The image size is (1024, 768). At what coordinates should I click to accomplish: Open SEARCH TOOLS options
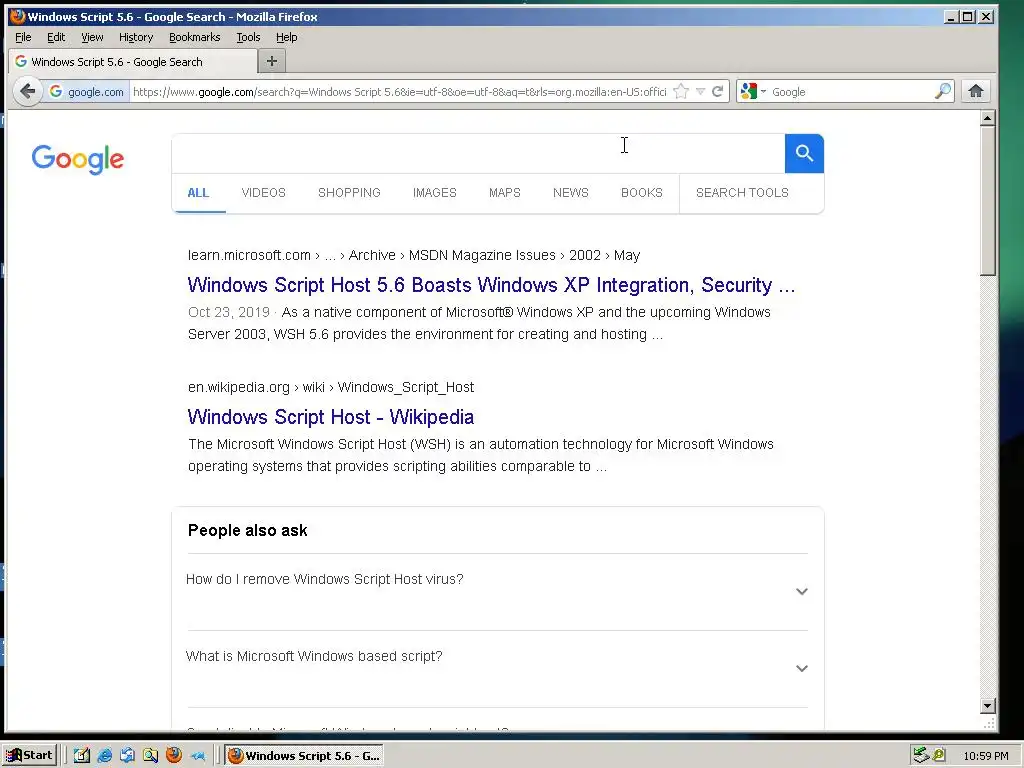coord(743,193)
